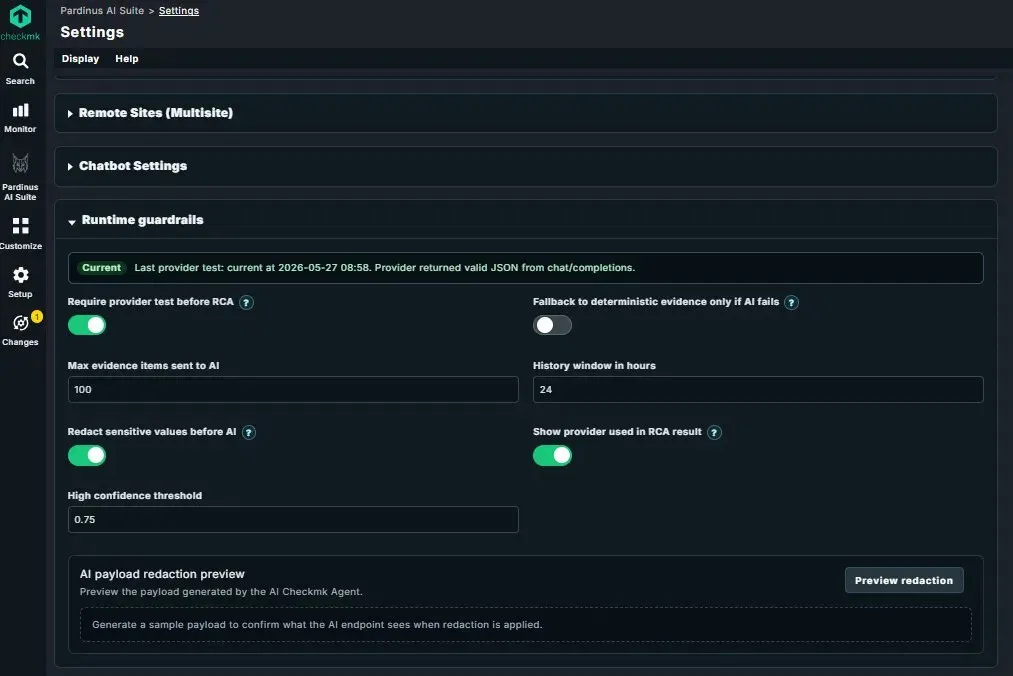Click the Settings page title
Image resolution: width=1013 pixels, height=676 pixels.
pos(92,32)
